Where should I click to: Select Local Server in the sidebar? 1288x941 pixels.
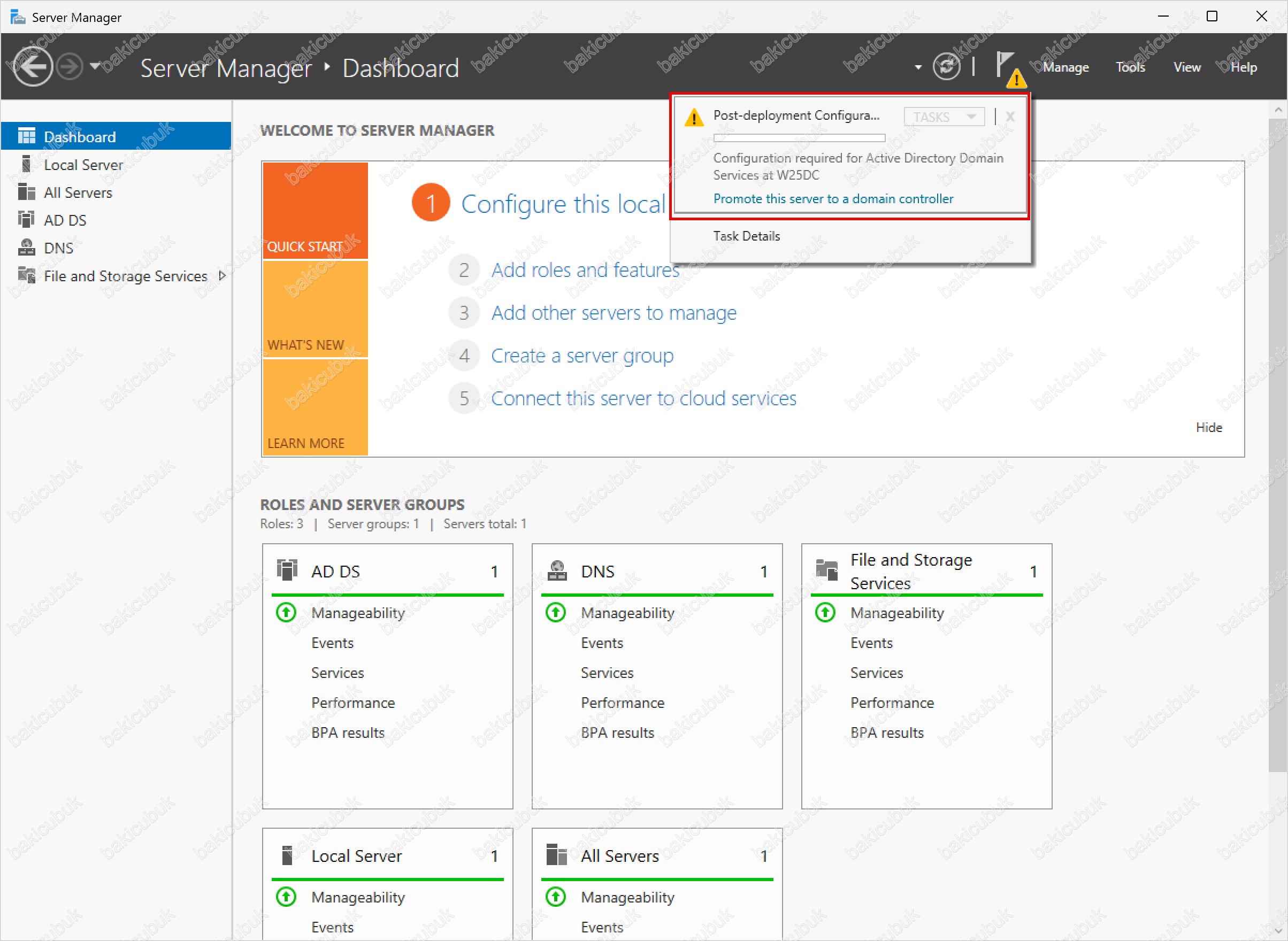click(x=116, y=165)
